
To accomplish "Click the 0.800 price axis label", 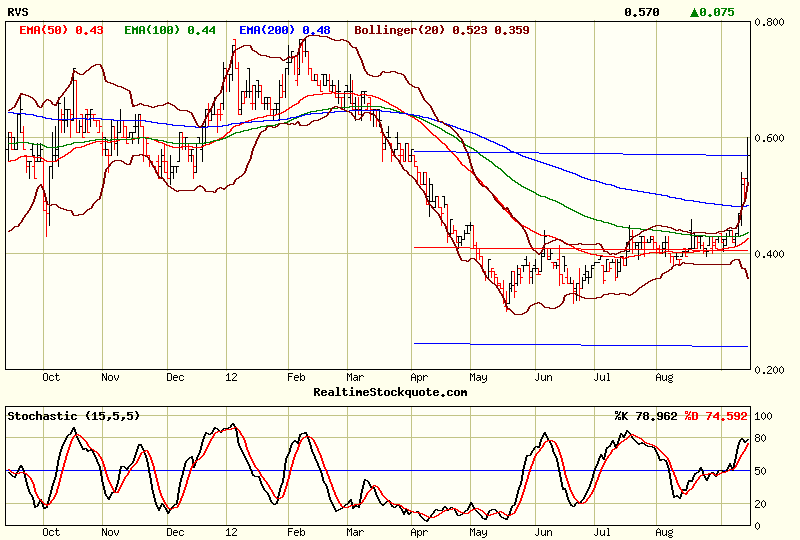I will tap(768, 21).
